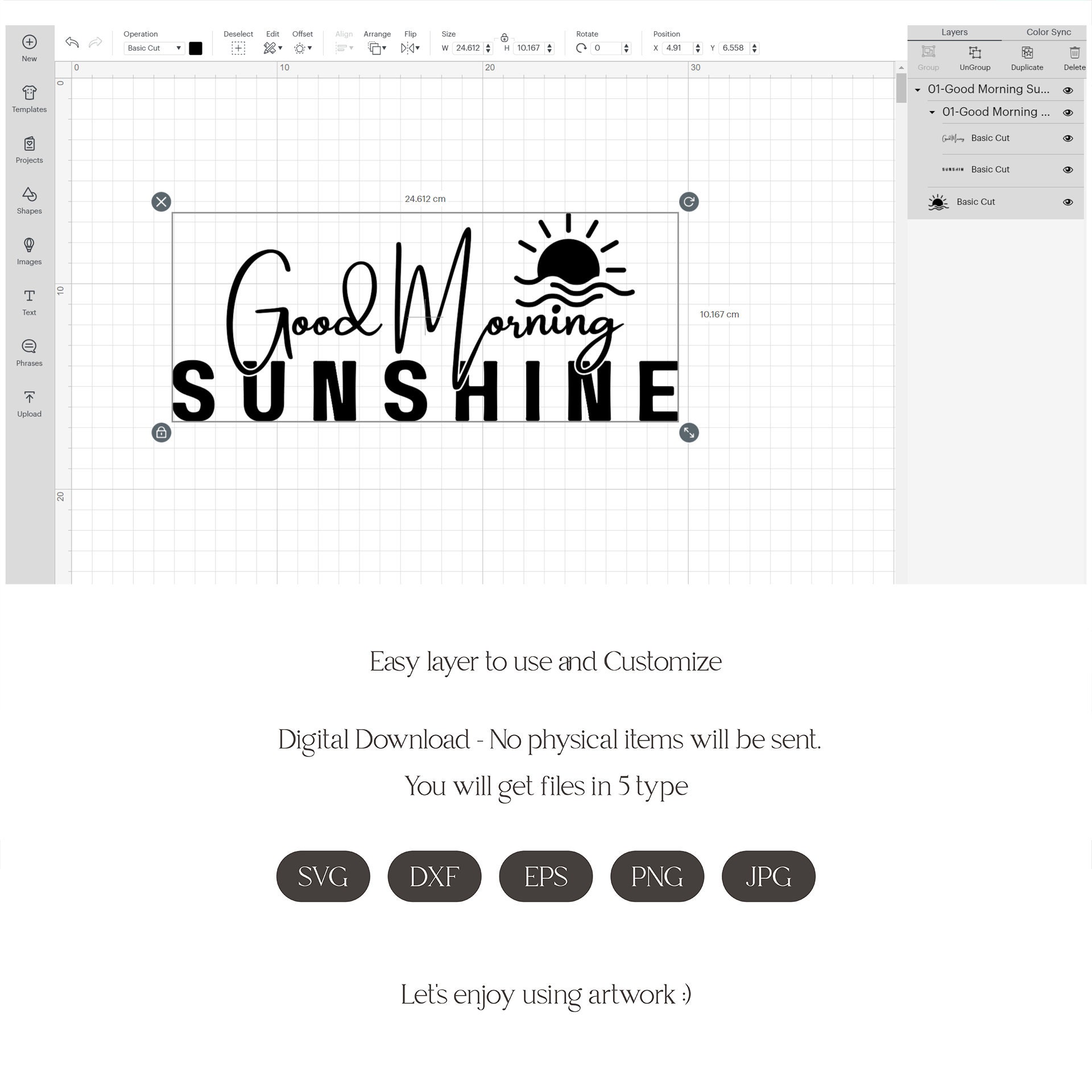Open the Basic Cut operation dropdown
This screenshot has width=1092, height=1092.
coord(153,48)
